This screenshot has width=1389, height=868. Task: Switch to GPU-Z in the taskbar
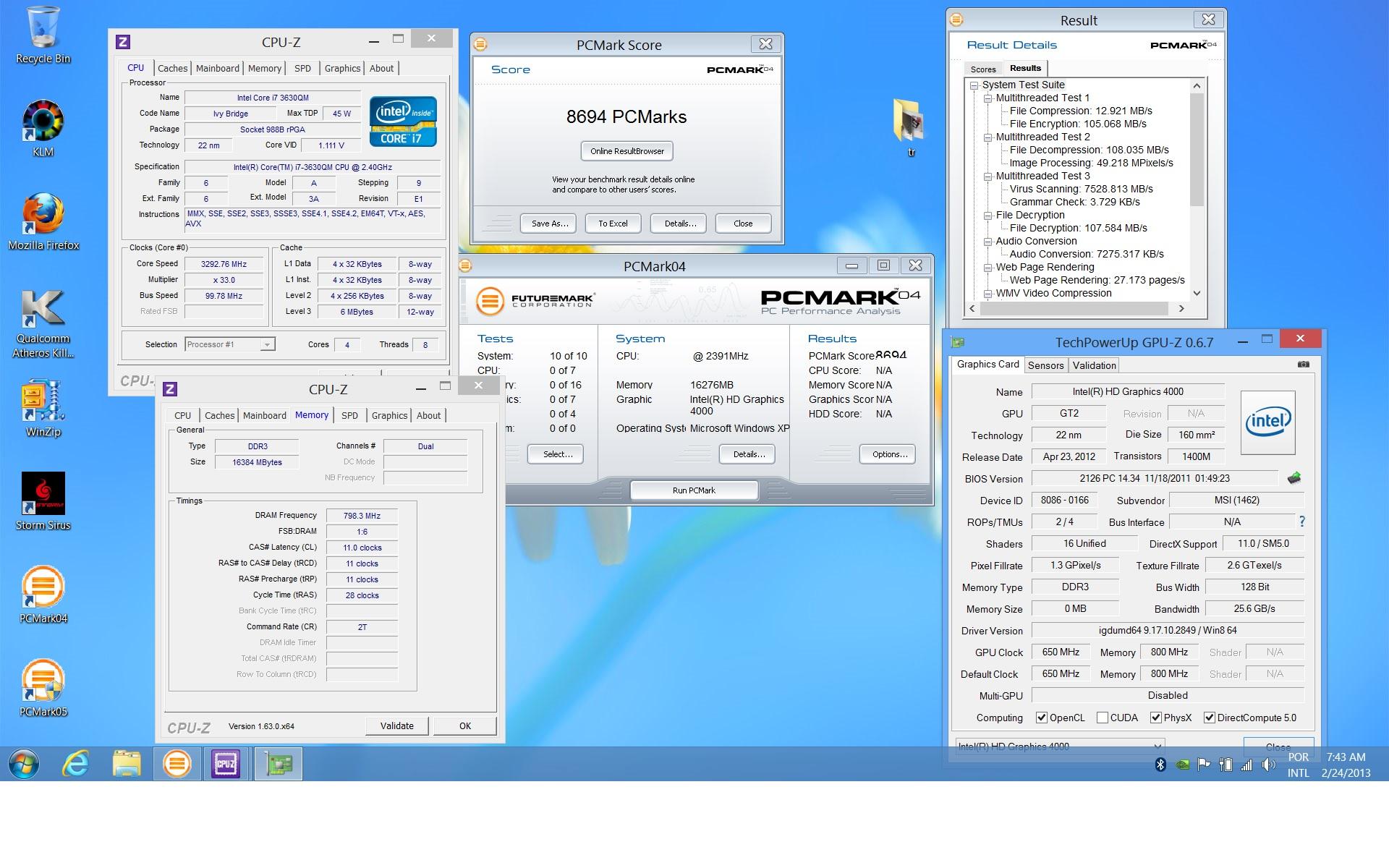click(278, 764)
